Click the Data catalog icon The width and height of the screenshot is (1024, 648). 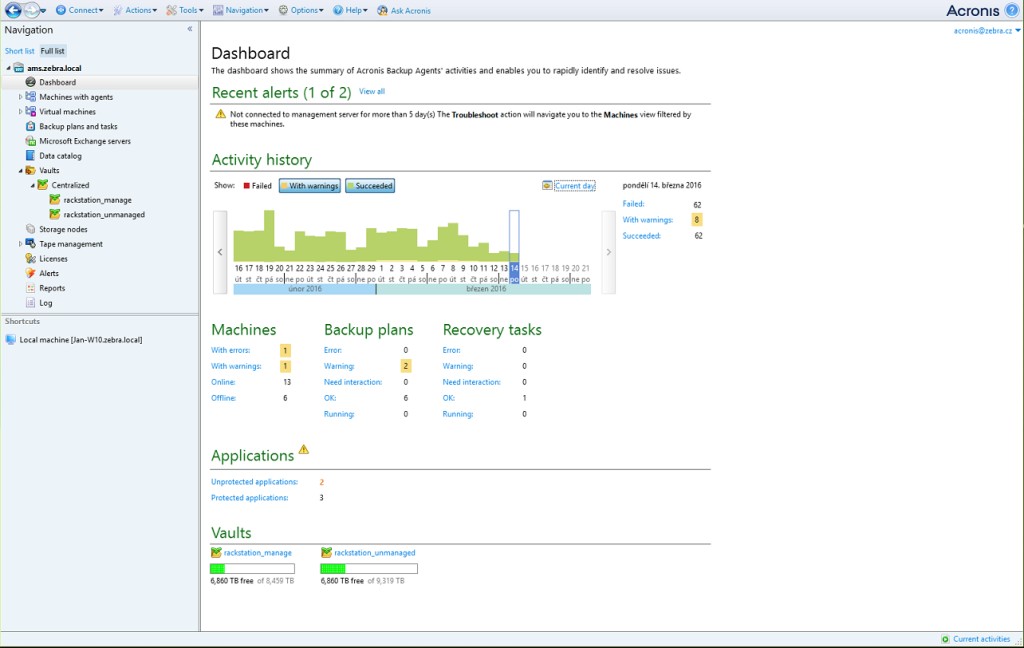click(30, 155)
